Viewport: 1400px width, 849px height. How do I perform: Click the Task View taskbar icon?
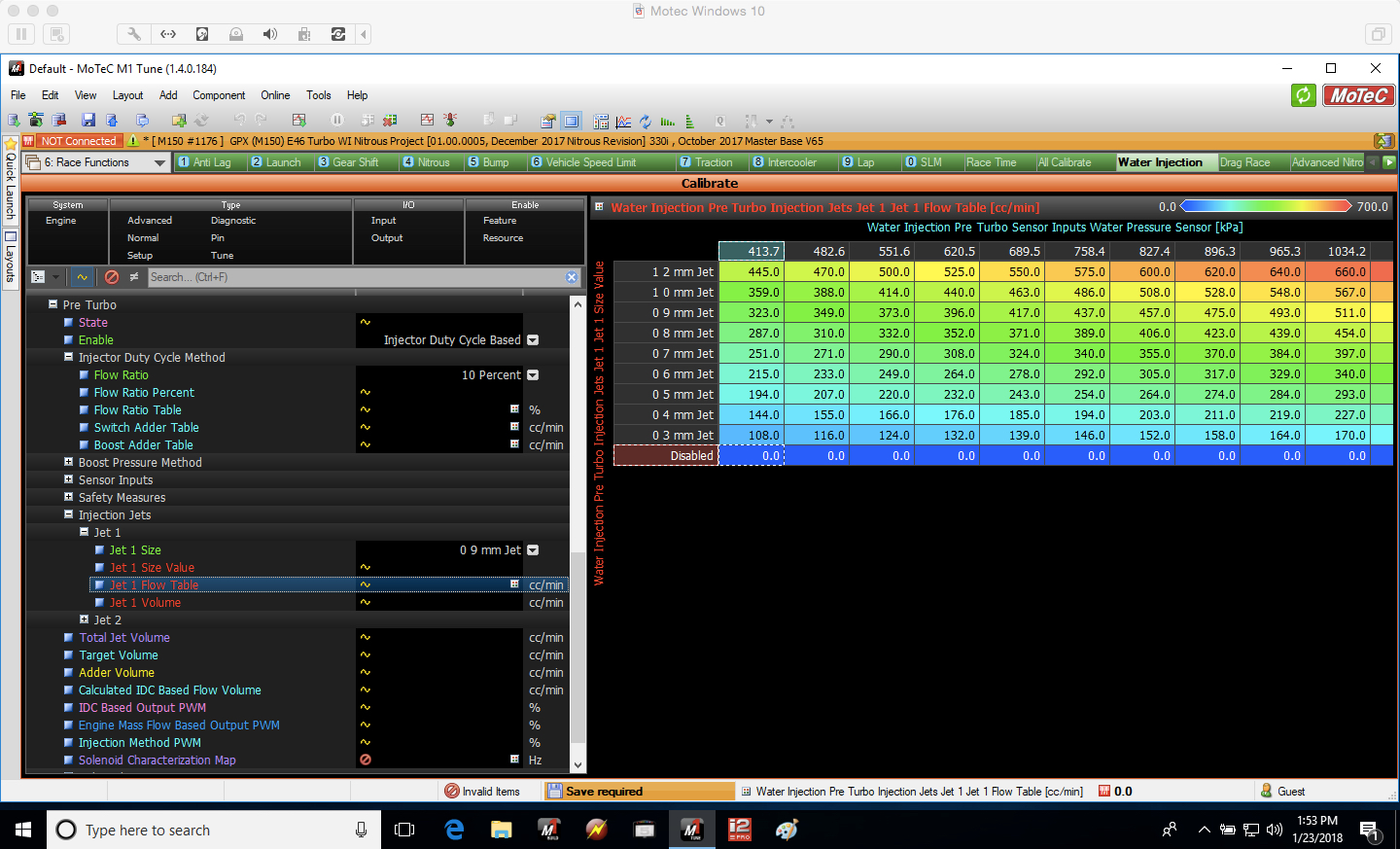pyautogui.click(x=404, y=830)
